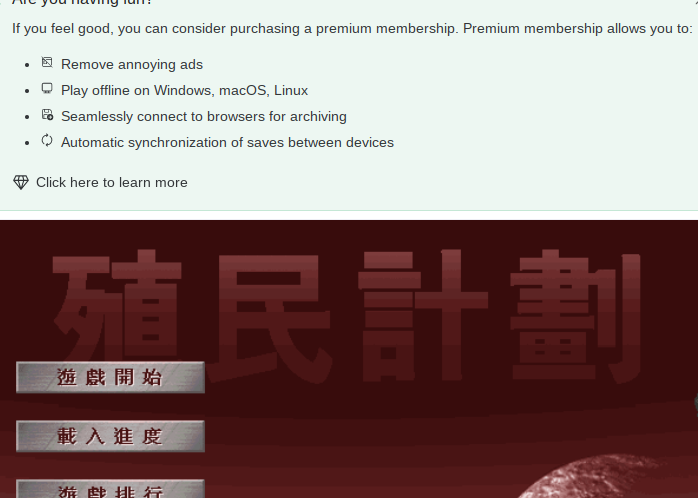Click the remove-ads crossed image icon
The image size is (698, 498).
pos(47,62)
